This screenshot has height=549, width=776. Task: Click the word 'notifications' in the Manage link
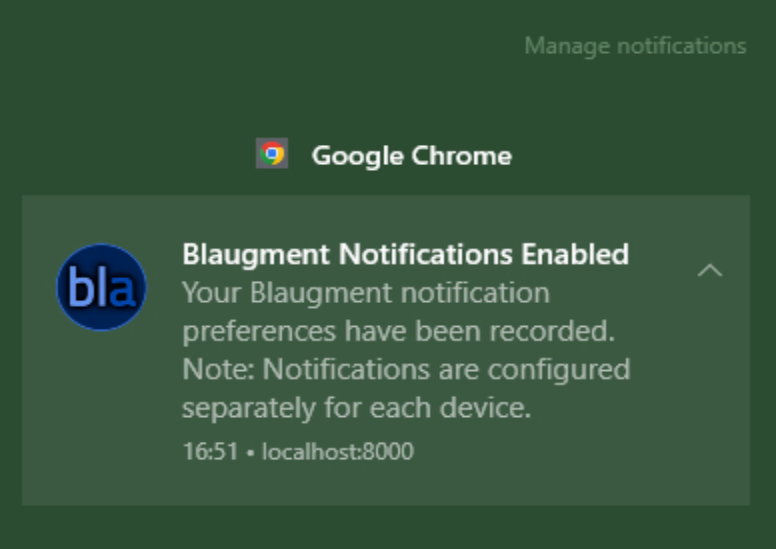click(681, 46)
